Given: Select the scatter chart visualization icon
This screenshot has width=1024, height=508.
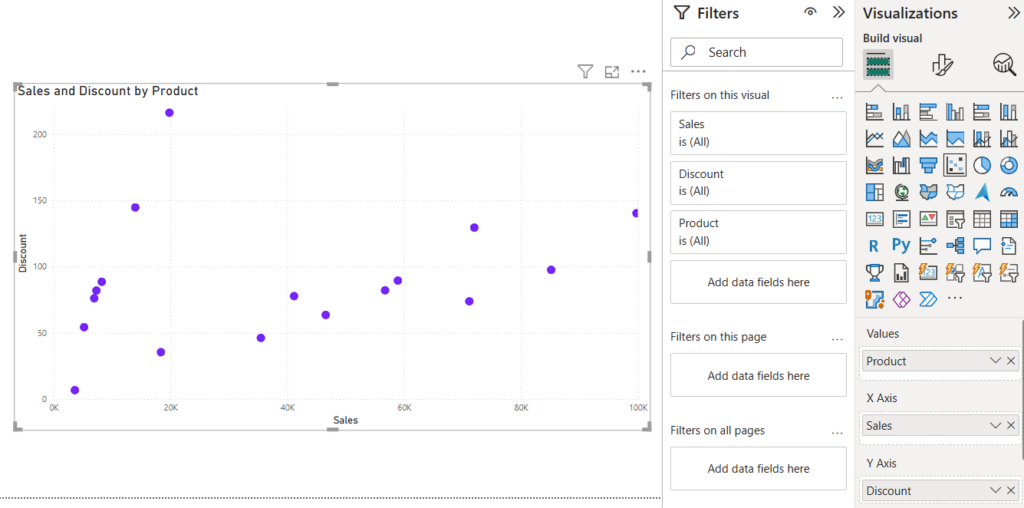Looking at the screenshot, I should (x=955, y=165).
